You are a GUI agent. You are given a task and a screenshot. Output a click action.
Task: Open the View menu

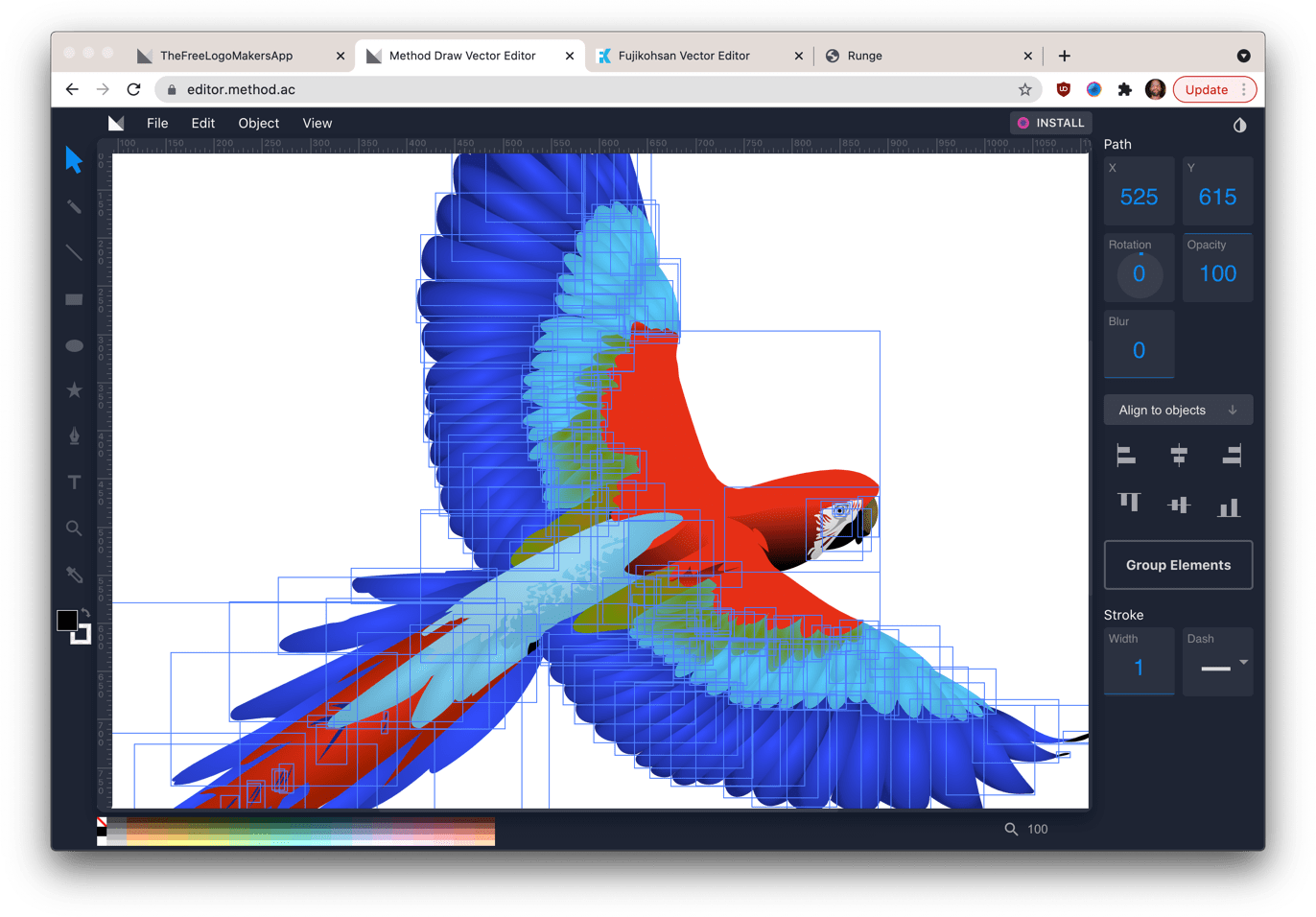click(317, 123)
